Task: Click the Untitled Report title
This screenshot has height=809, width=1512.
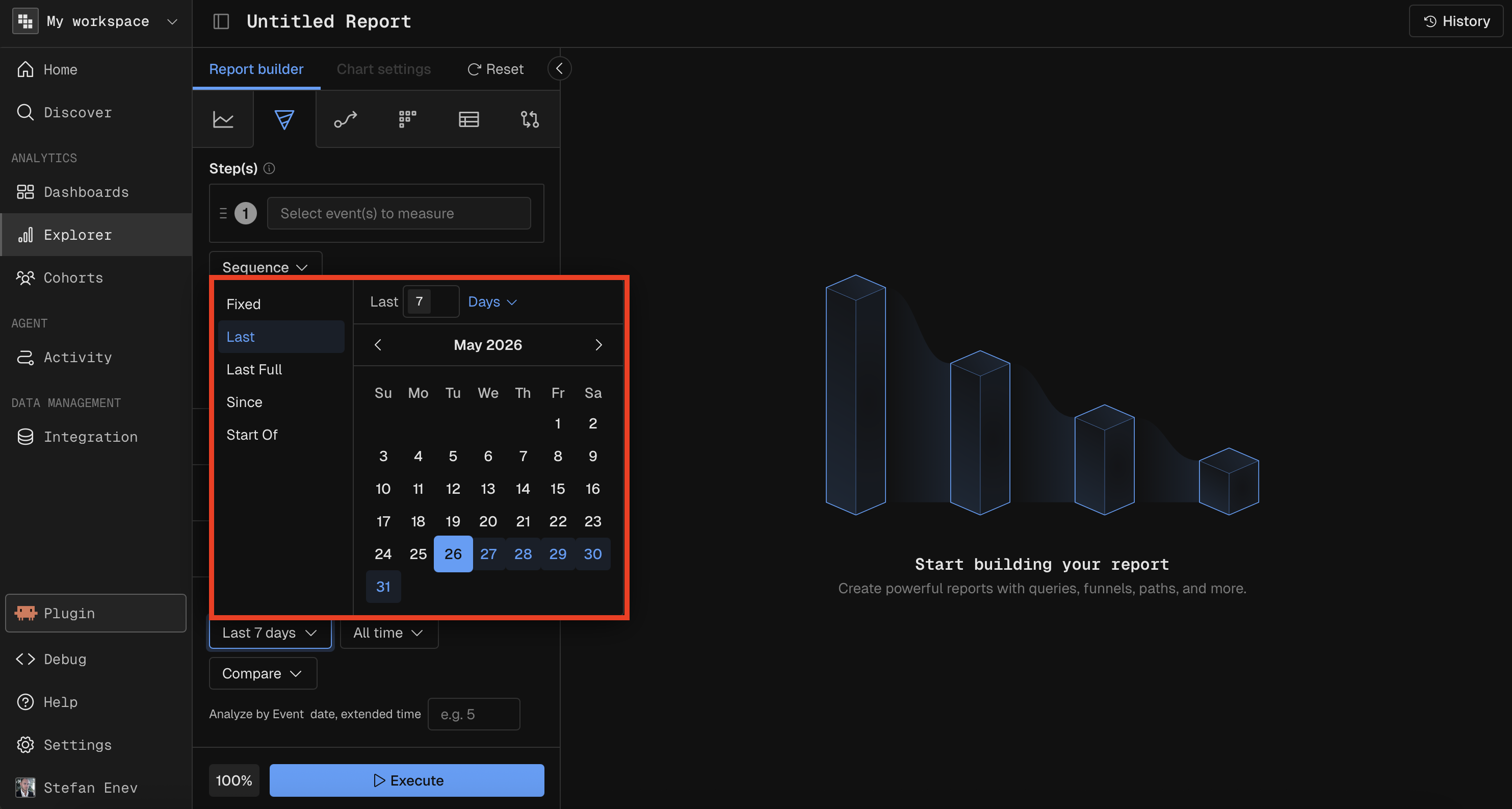Action: 329,21
